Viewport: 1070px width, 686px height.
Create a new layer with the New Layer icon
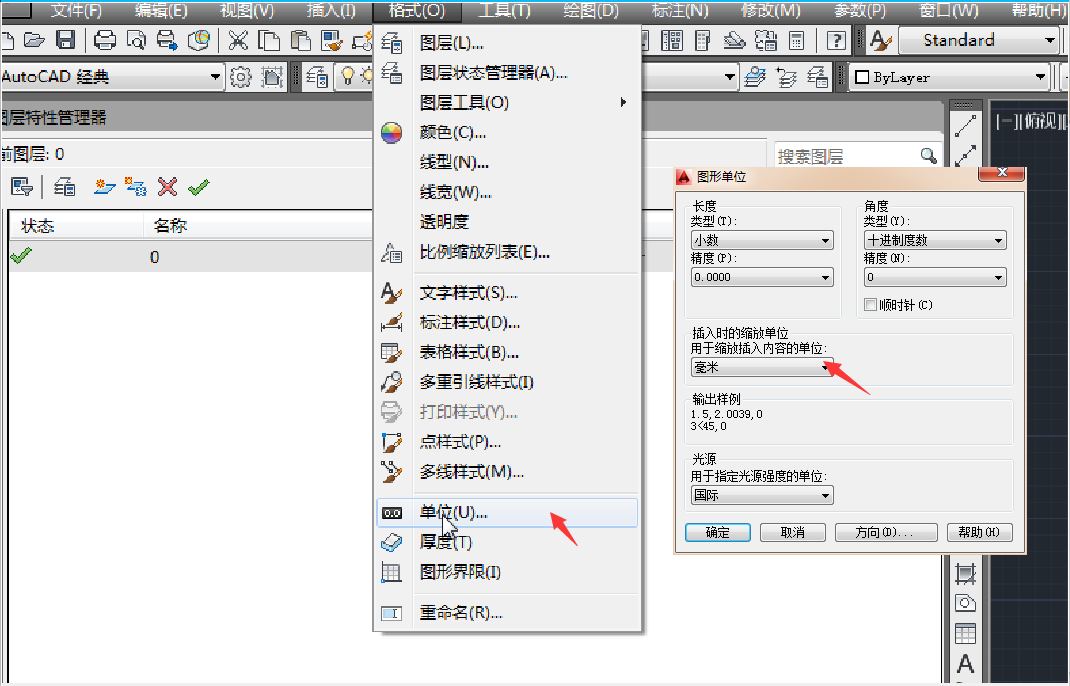pyautogui.click(x=104, y=186)
